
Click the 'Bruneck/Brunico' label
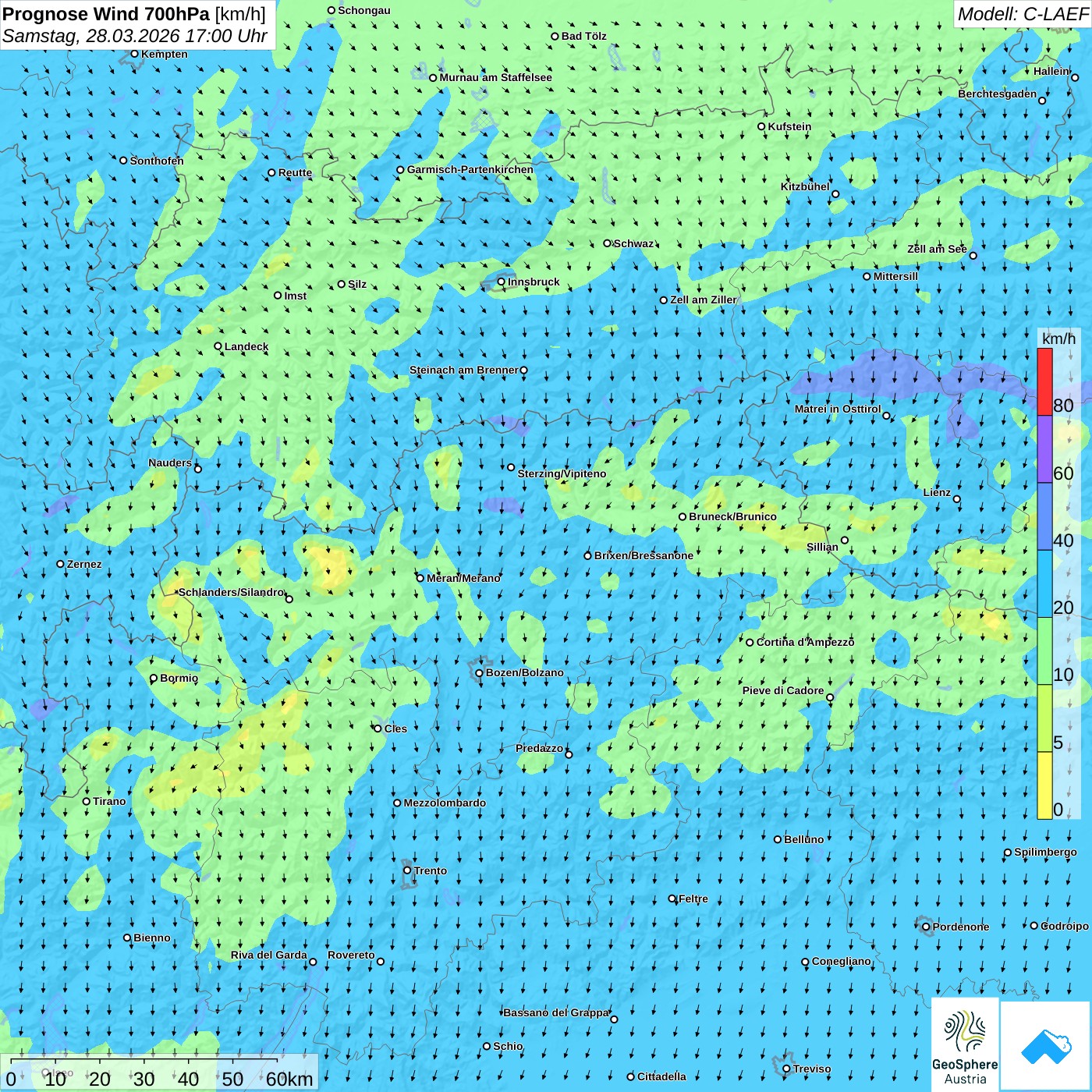click(732, 516)
